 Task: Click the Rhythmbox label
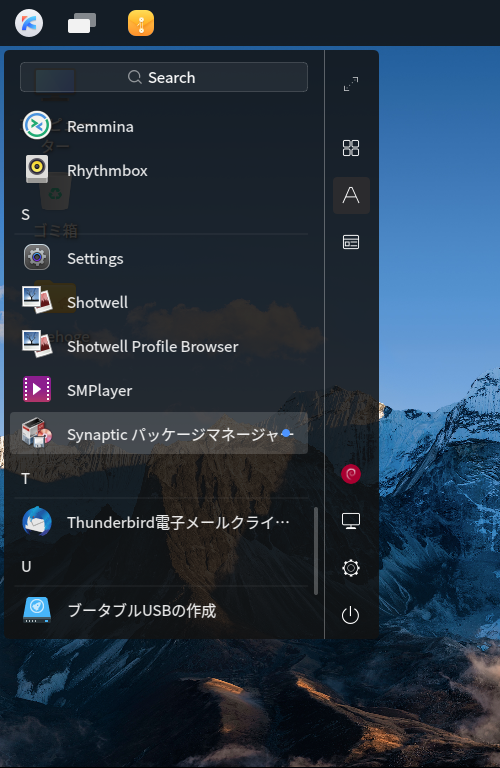[107, 170]
